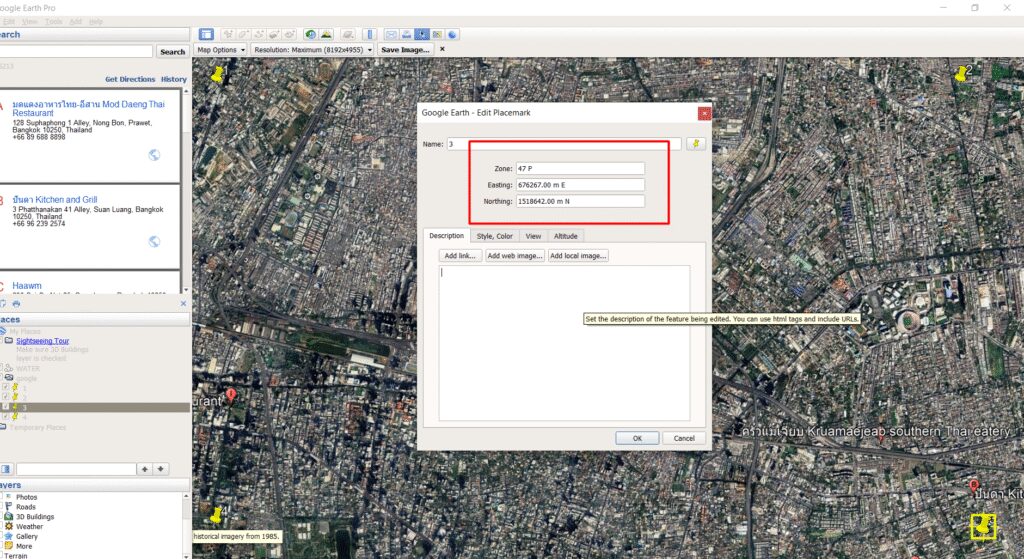Toggle sunlight across landscape icon
The width and height of the screenshot is (1024, 559).
tap(327, 34)
